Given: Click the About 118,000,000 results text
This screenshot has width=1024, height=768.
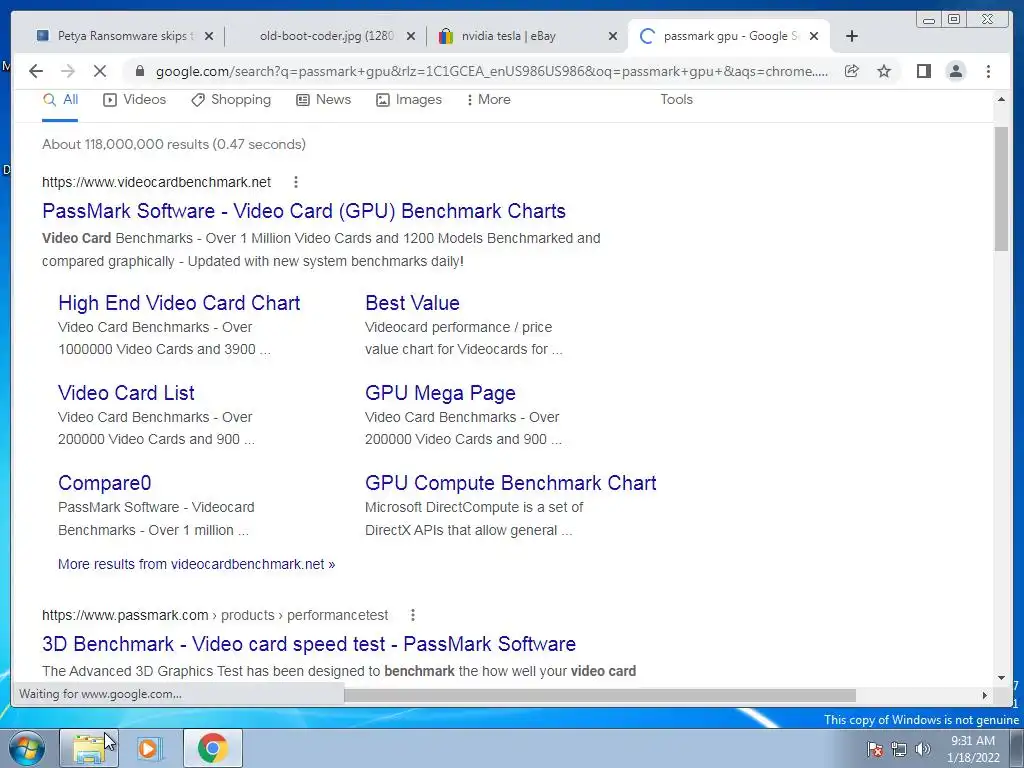Looking at the screenshot, I should pyautogui.click(x=174, y=144).
